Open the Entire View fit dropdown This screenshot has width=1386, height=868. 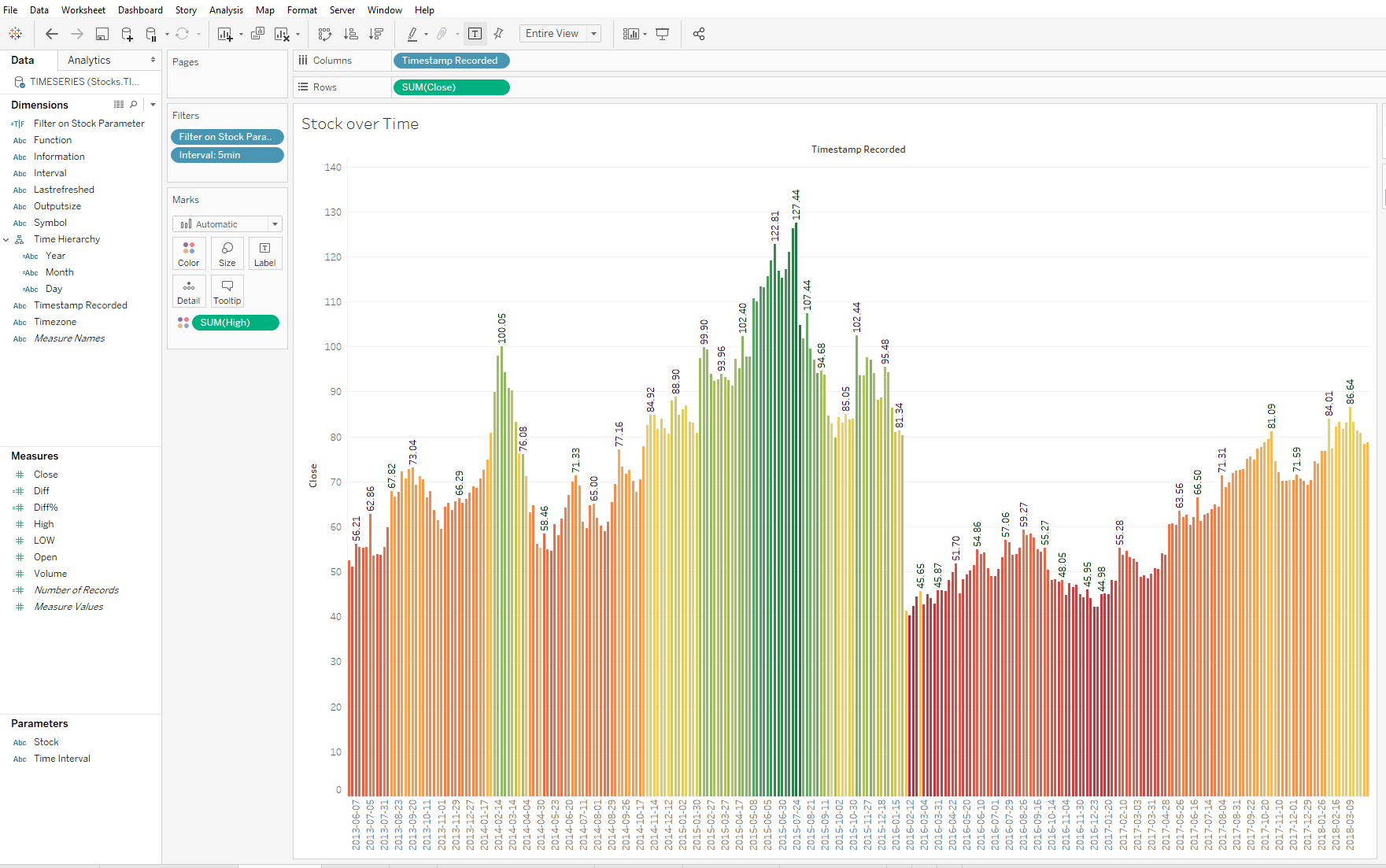560,33
